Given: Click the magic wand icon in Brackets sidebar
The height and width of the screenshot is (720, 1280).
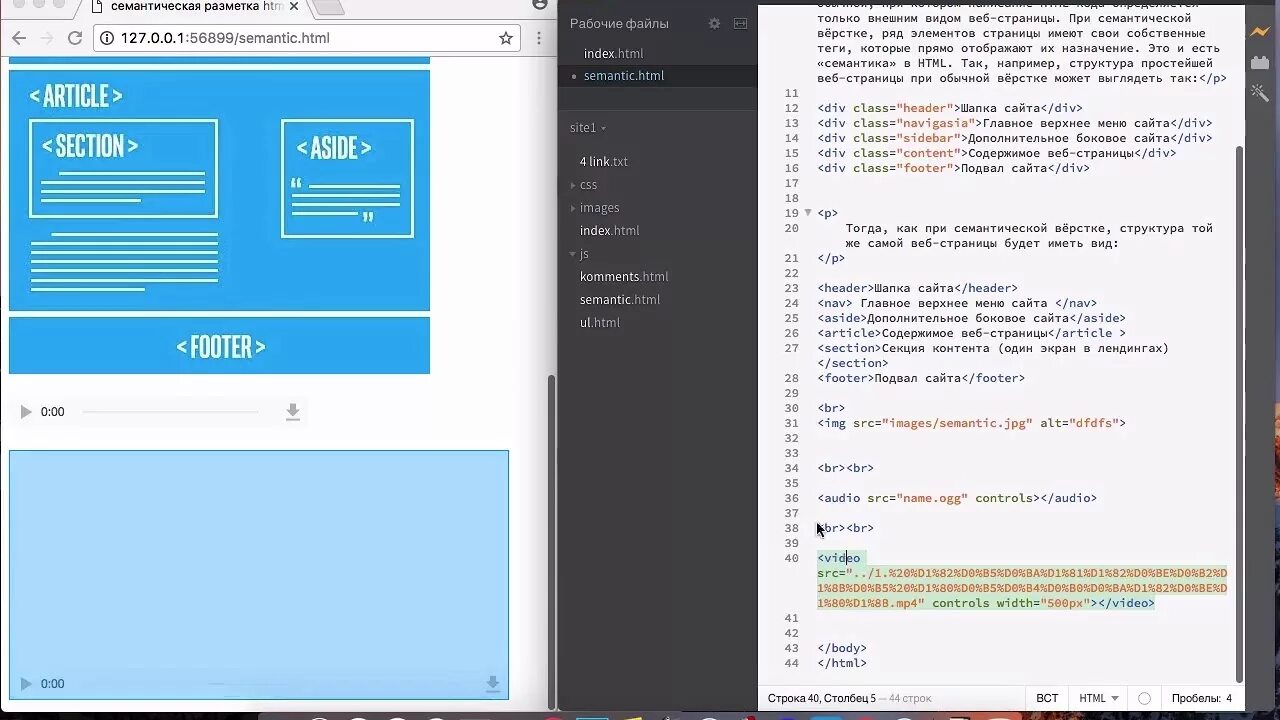Looking at the screenshot, I should pyautogui.click(x=1260, y=92).
